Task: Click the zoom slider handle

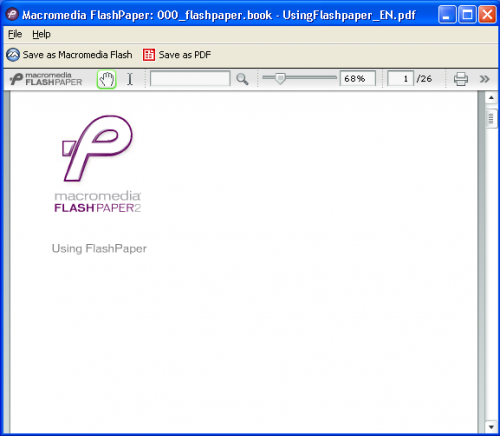Action: 280,79
